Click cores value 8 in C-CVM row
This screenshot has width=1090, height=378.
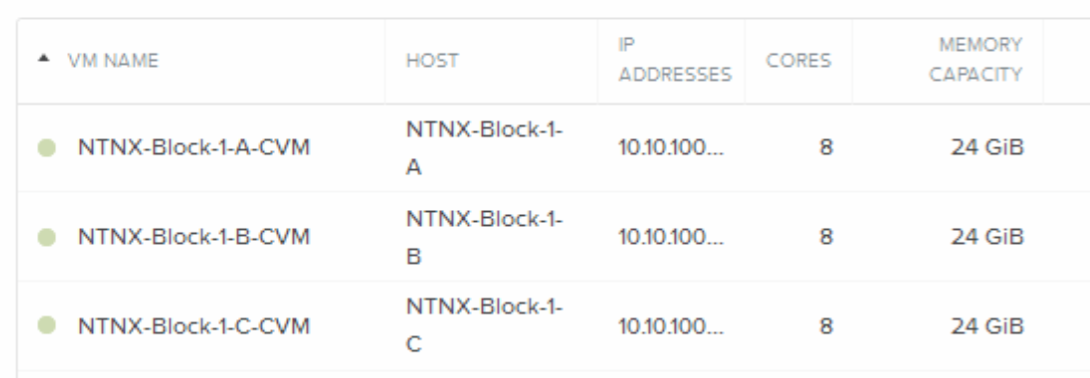point(826,326)
